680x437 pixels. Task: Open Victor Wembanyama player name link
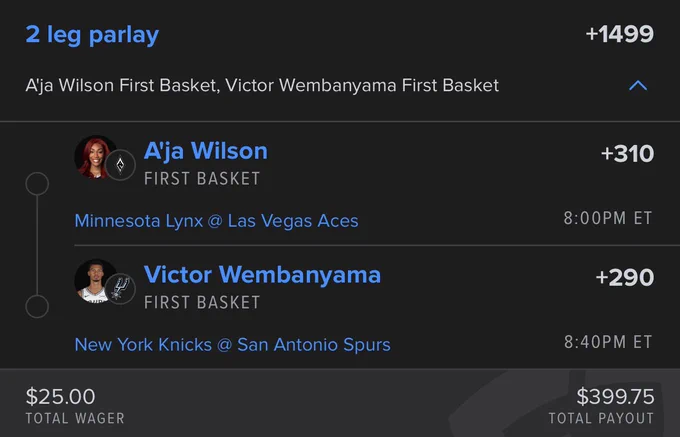coord(262,275)
